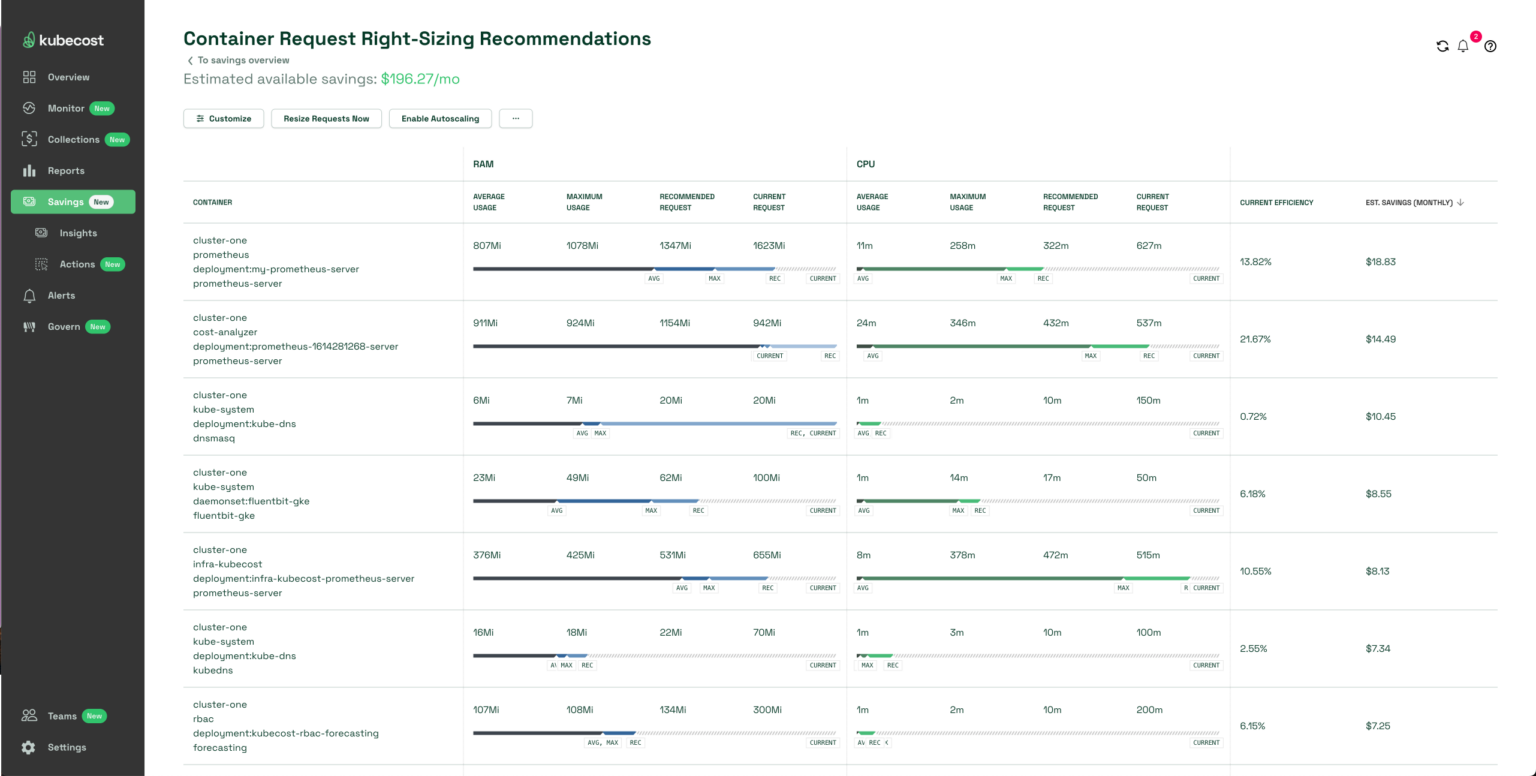This screenshot has height=776, width=1536.
Task: Click the Collections sidebar icon
Action: [x=29, y=139]
